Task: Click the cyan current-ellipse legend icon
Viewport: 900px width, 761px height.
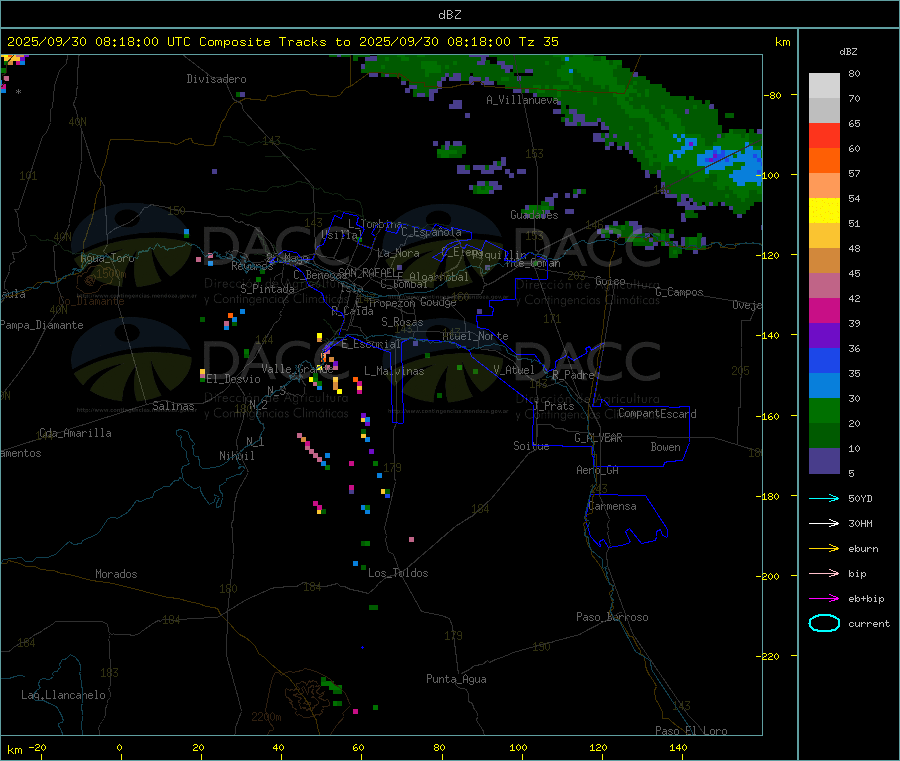Action: tap(824, 623)
